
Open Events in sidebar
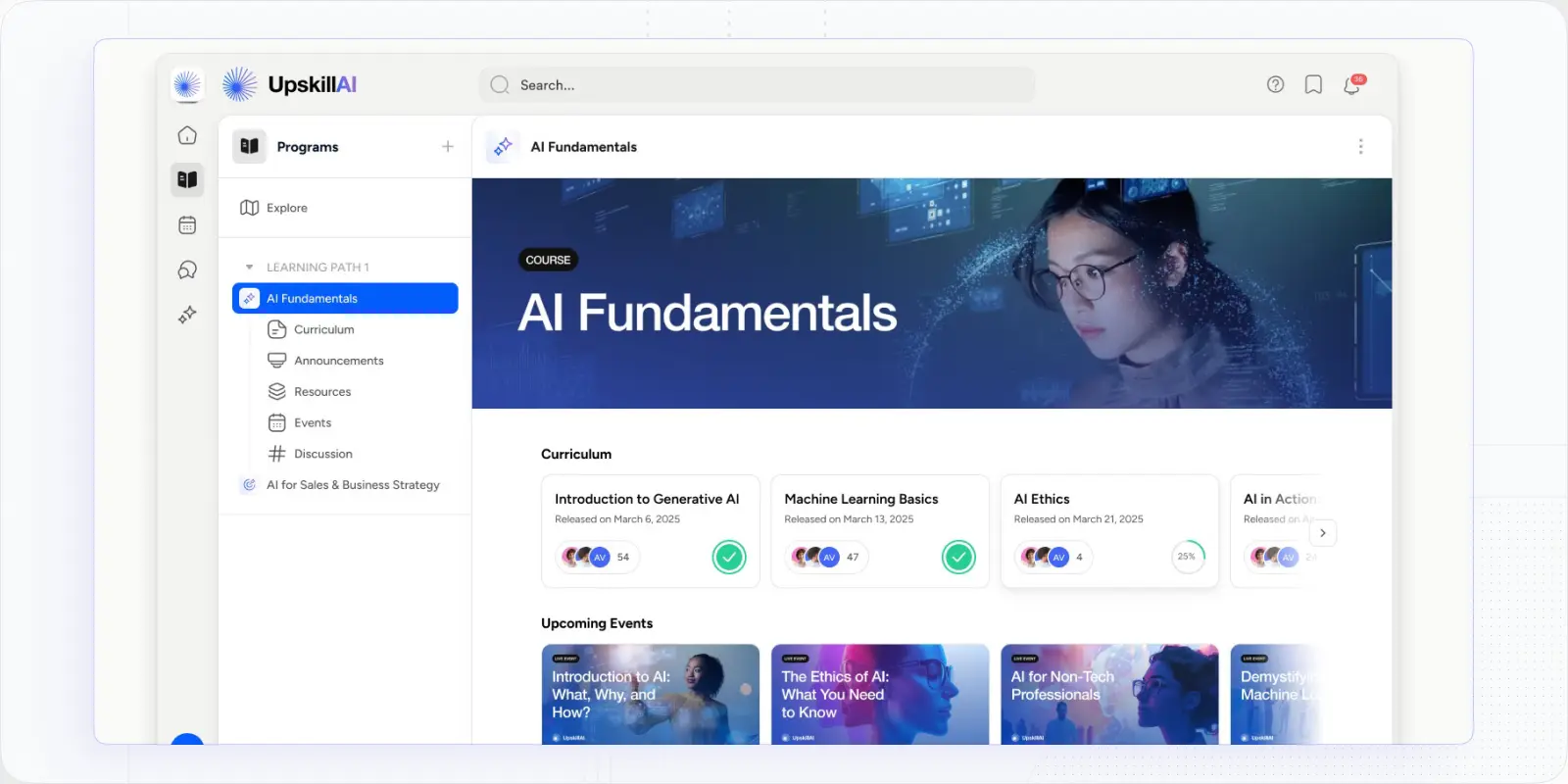point(313,422)
